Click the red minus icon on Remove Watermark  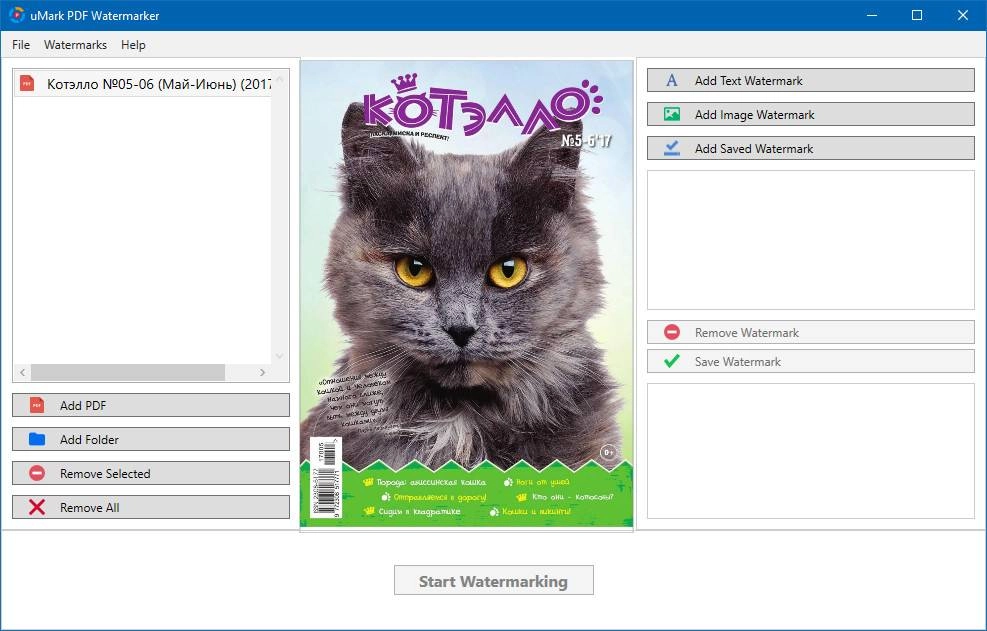[672, 332]
